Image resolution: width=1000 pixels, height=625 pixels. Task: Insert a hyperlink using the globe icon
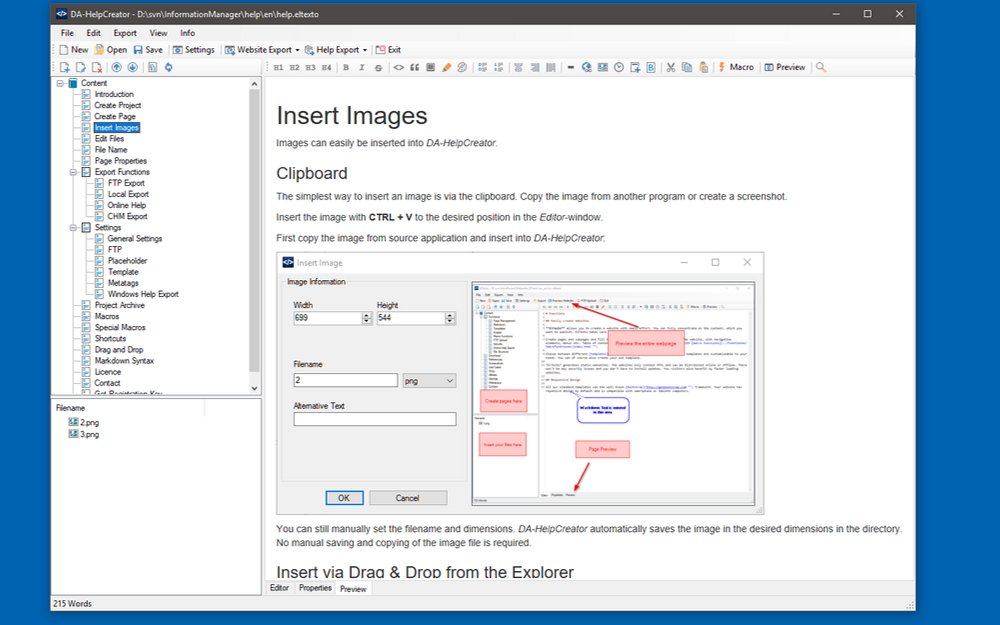pyautogui.click(x=587, y=67)
